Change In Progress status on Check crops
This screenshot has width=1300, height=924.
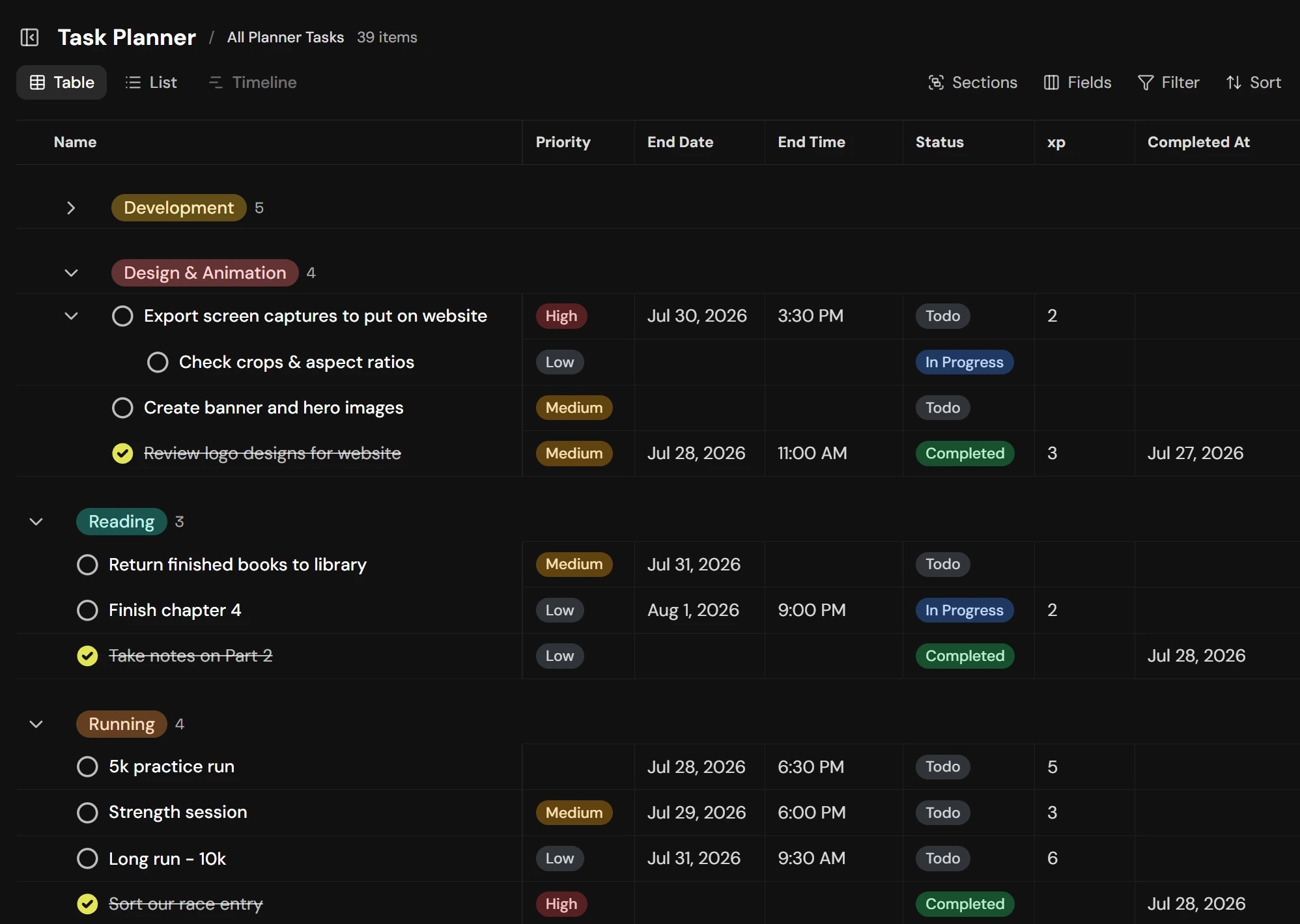[965, 362]
